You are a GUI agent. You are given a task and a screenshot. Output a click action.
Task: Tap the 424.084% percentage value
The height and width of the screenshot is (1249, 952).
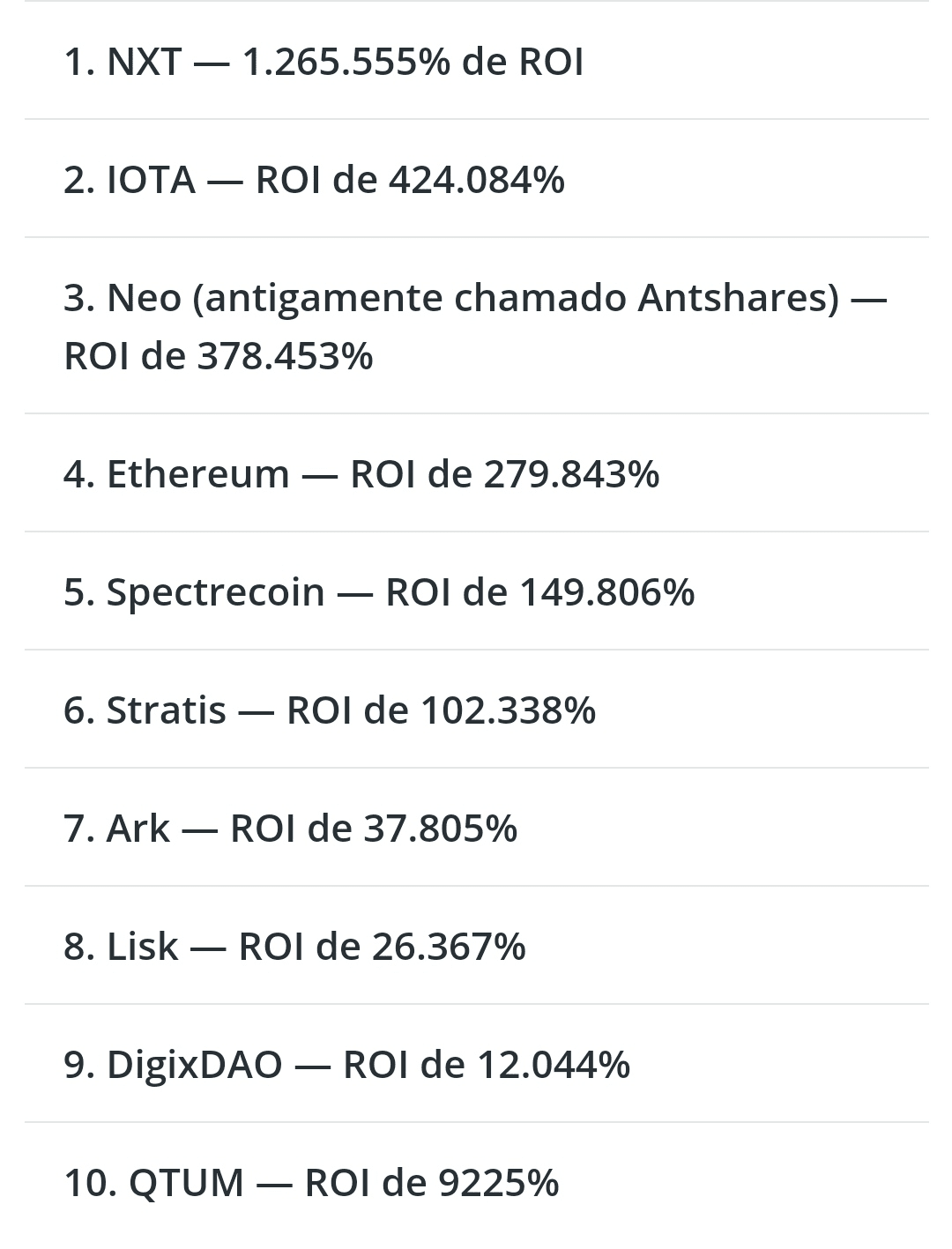click(x=476, y=181)
